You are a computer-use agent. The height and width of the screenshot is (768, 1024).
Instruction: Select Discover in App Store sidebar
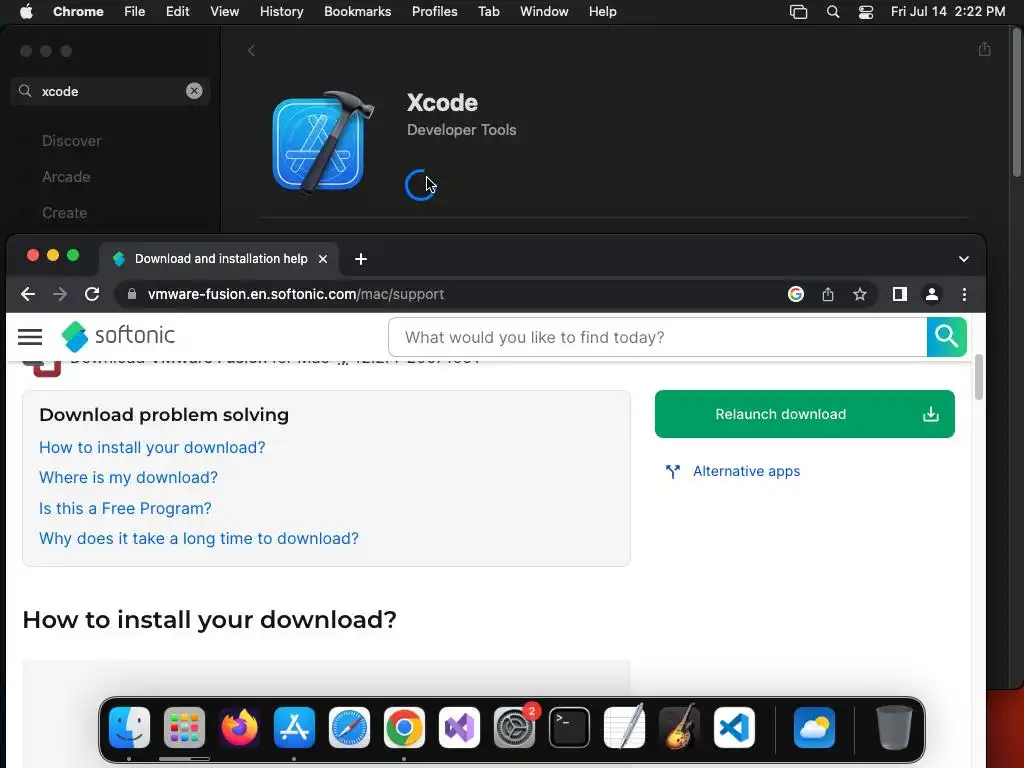[x=71, y=140]
